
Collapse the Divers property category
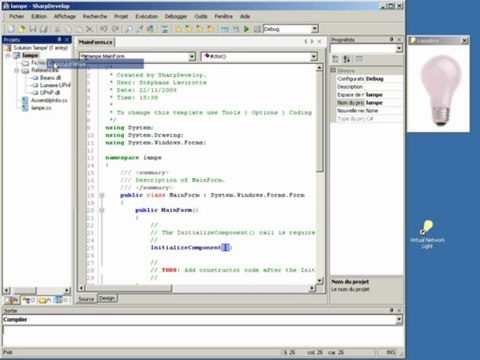click(333, 70)
